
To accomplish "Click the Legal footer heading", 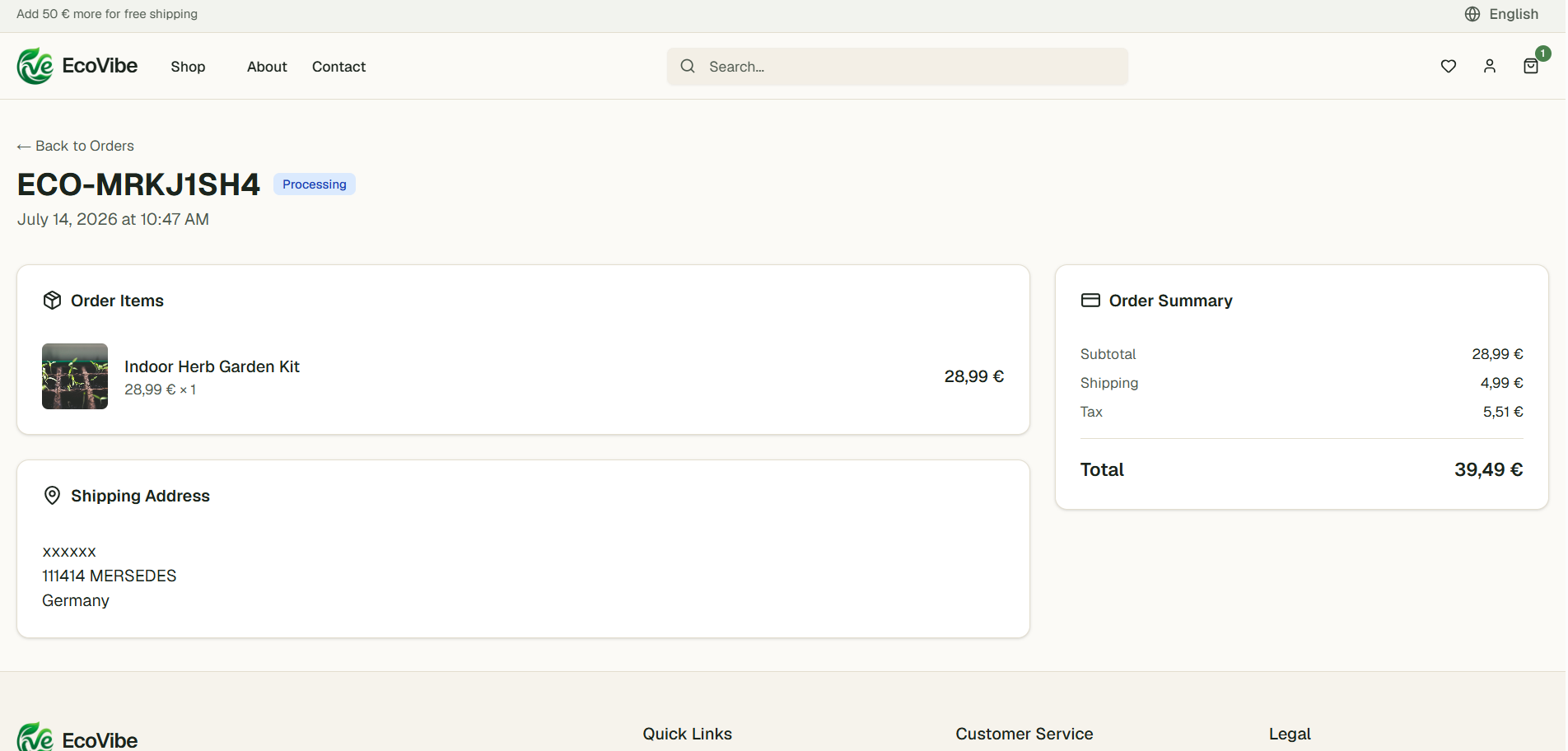I will click(x=1290, y=734).
